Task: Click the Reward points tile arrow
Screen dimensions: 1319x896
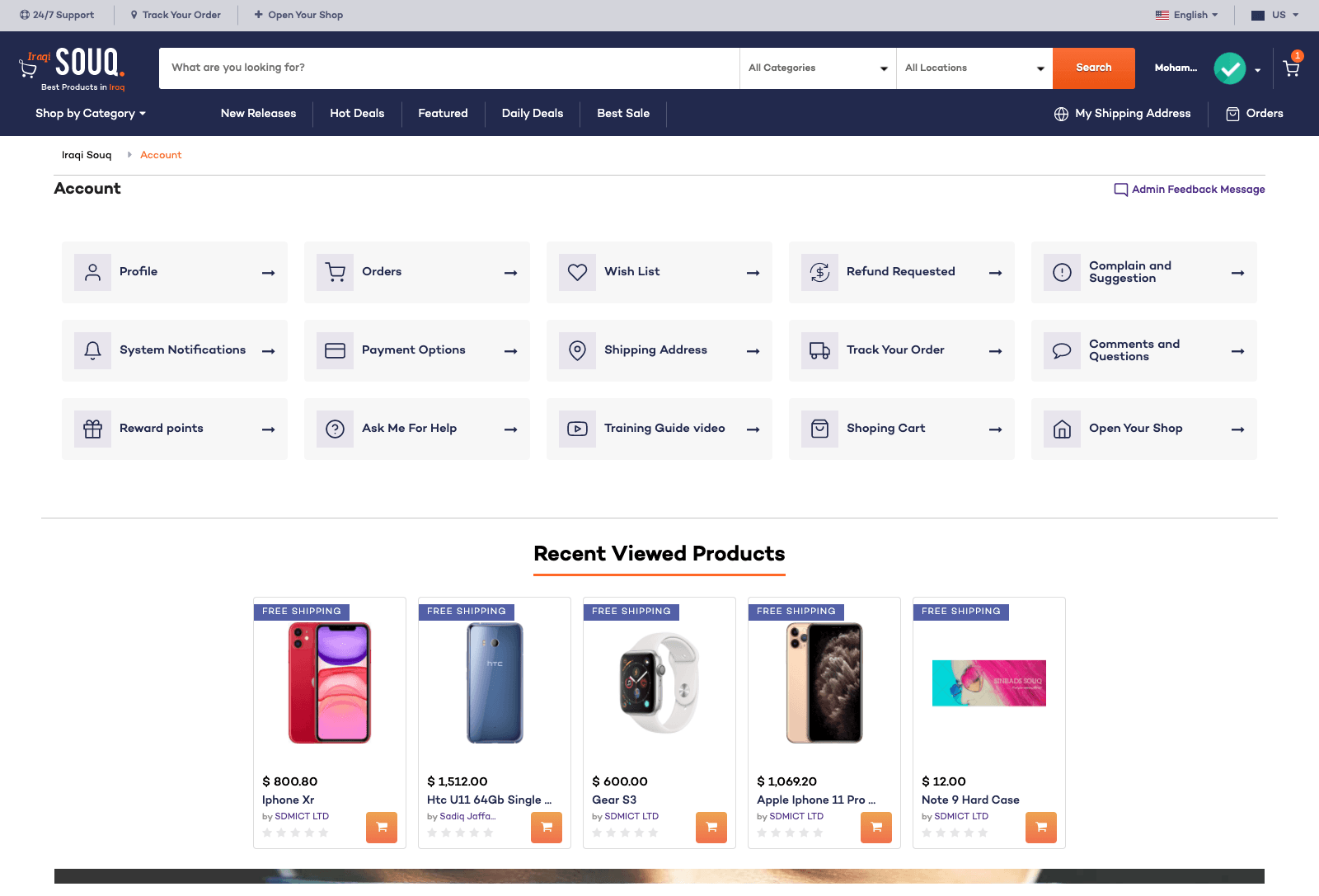Action: coord(268,429)
